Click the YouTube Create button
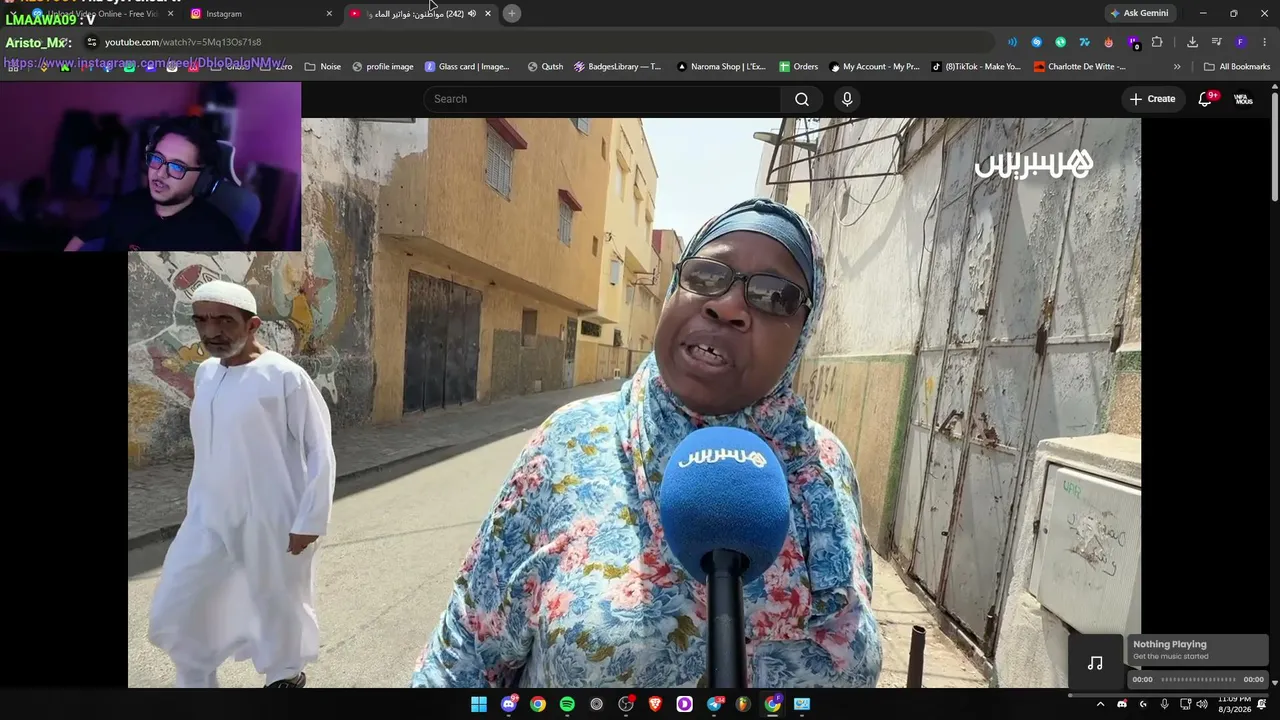This screenshot has width=1280, height=720. tap(1153, 99)
